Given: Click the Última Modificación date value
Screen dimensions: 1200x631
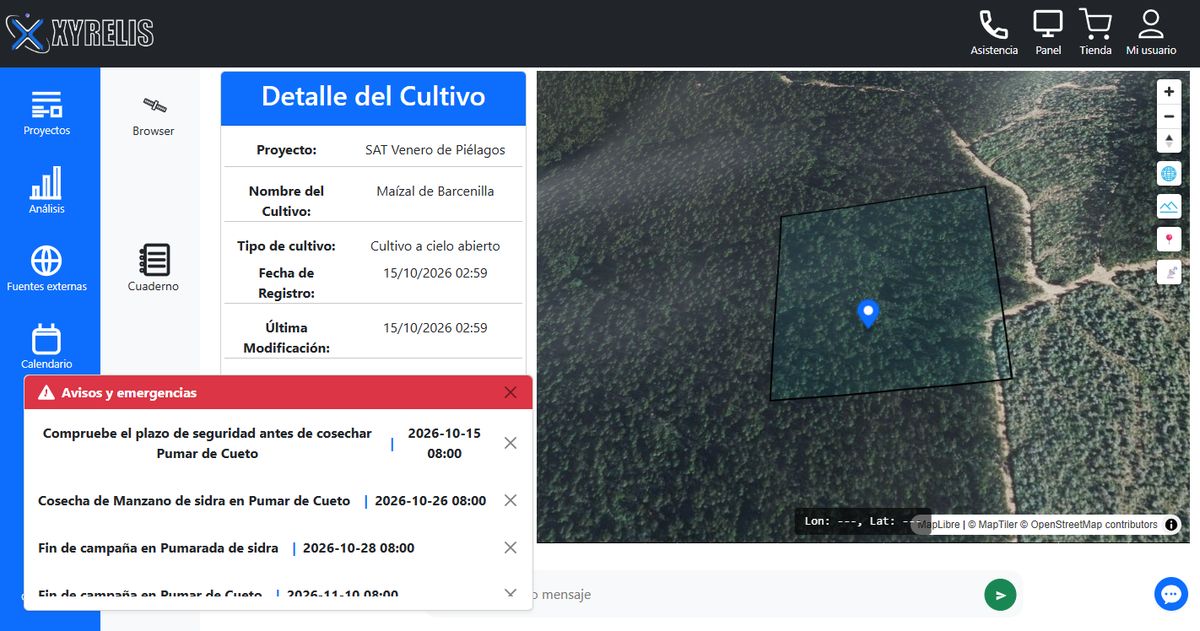Looking at the screenshot, I should (x=435, y=328).
